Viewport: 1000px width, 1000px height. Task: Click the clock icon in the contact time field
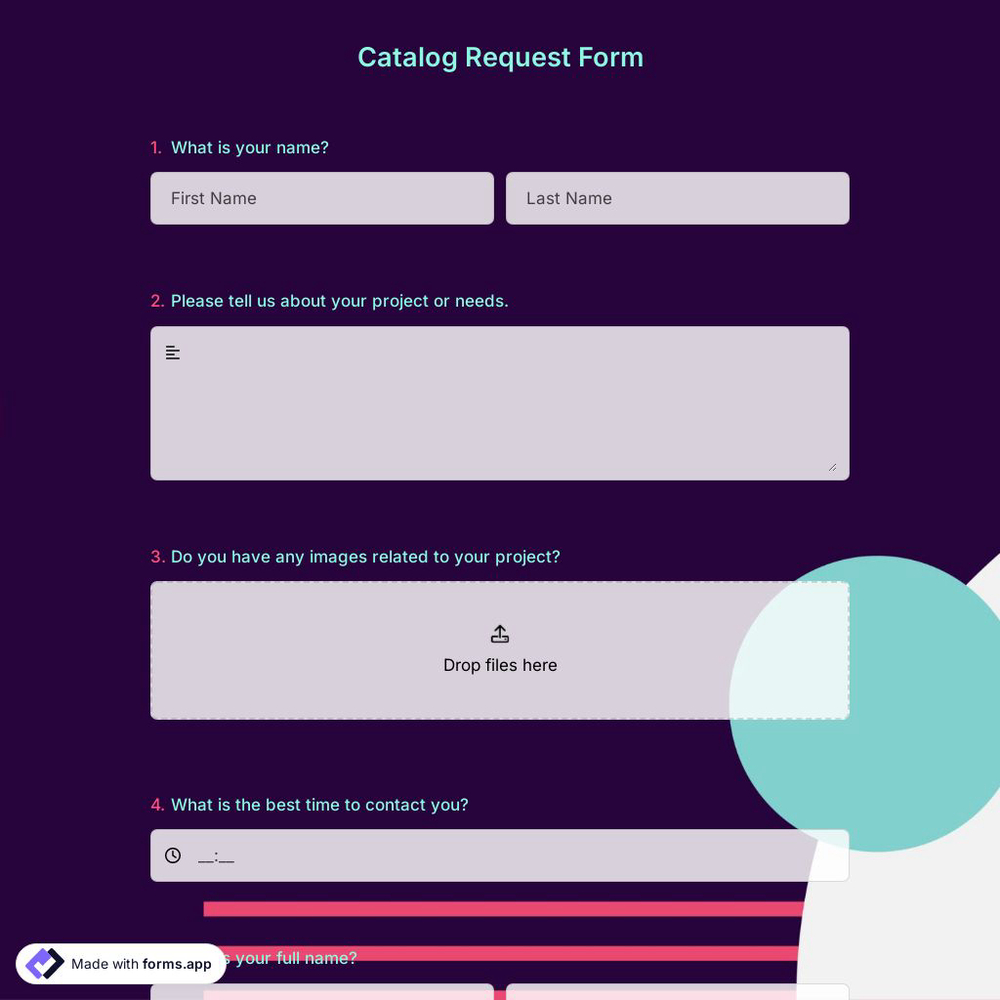click(172, 855)
